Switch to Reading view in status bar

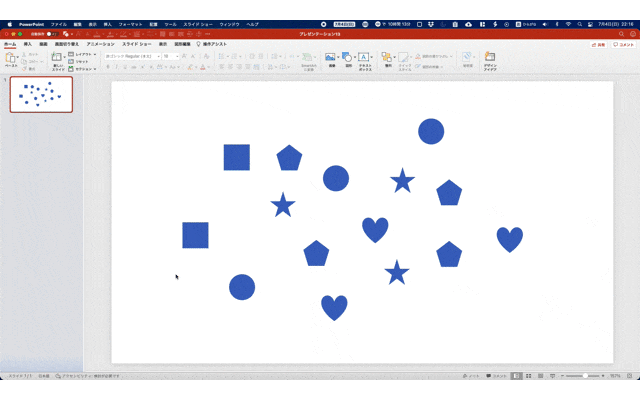coord(540,376)
